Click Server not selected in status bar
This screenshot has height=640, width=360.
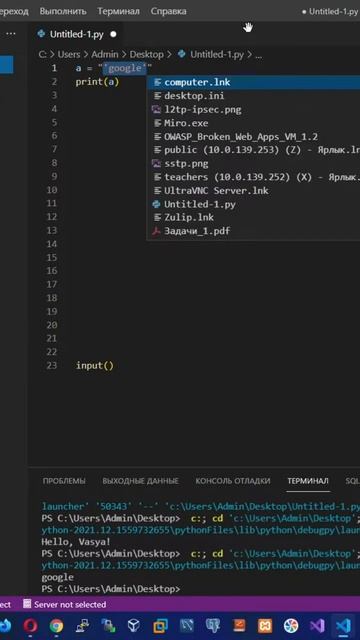[64, 604]
